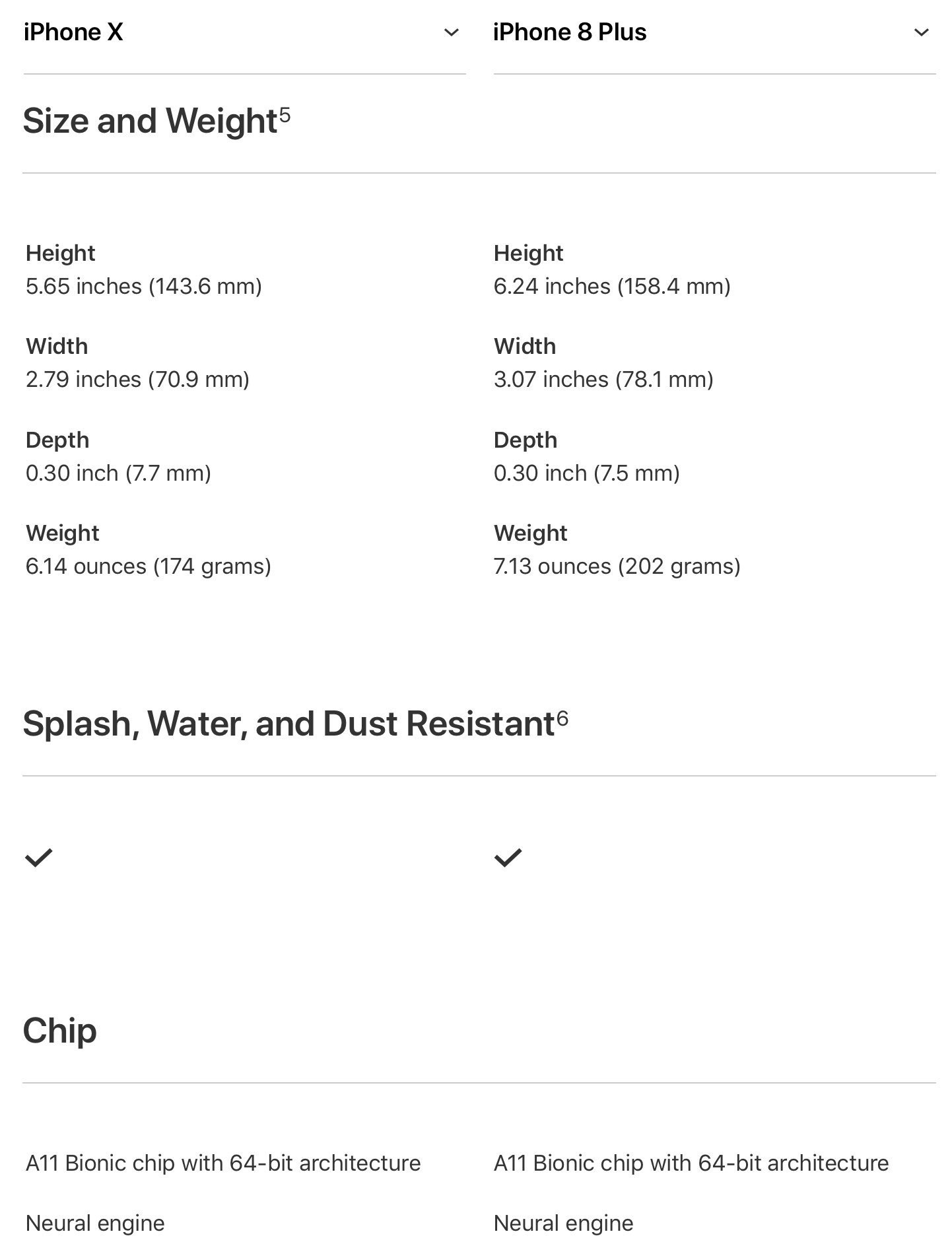Viewport: 952px width, 1242px height.
Task: Click iPhone X A11 Bionic chip text
Action: click(223, 1162)
